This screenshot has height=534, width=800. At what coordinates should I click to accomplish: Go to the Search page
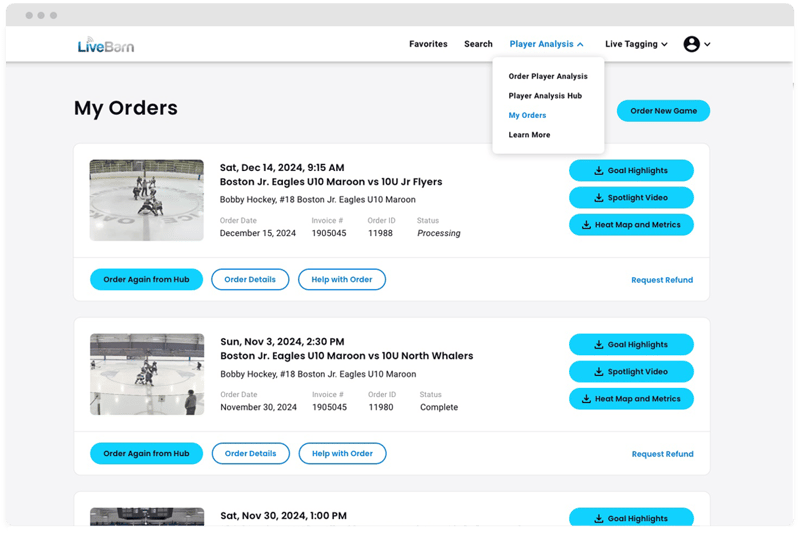pos(478,44)
